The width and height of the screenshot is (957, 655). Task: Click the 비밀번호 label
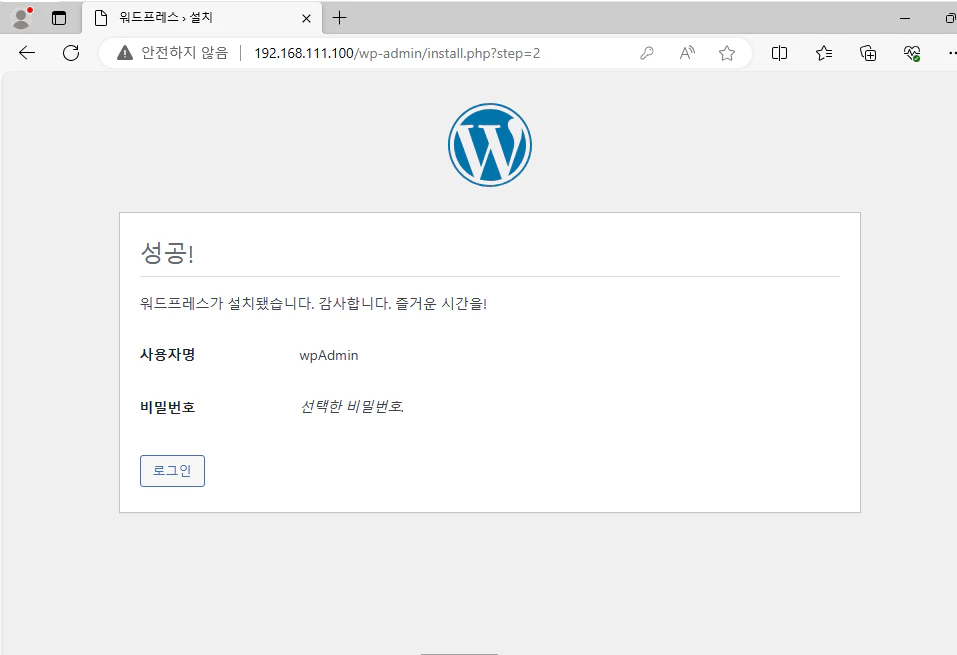tap(167, 407)
